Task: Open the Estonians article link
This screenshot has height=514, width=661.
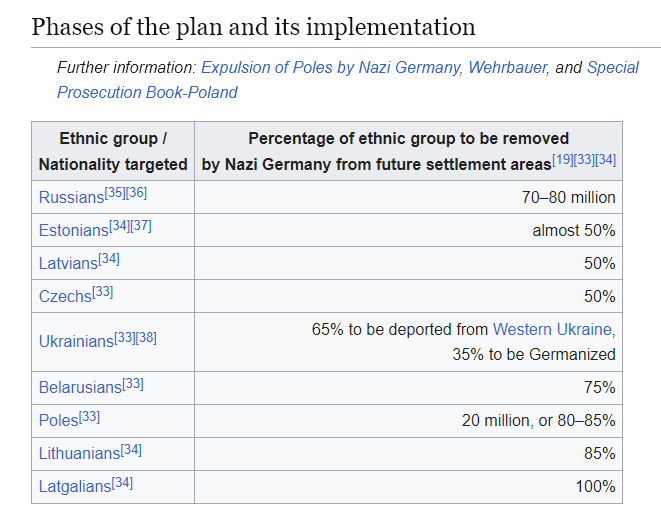Action: 73,231
